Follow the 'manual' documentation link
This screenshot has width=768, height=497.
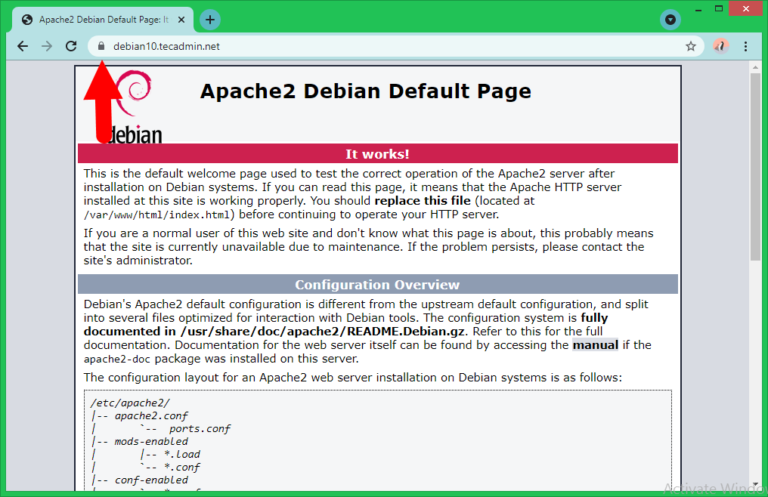coord(596,345)
